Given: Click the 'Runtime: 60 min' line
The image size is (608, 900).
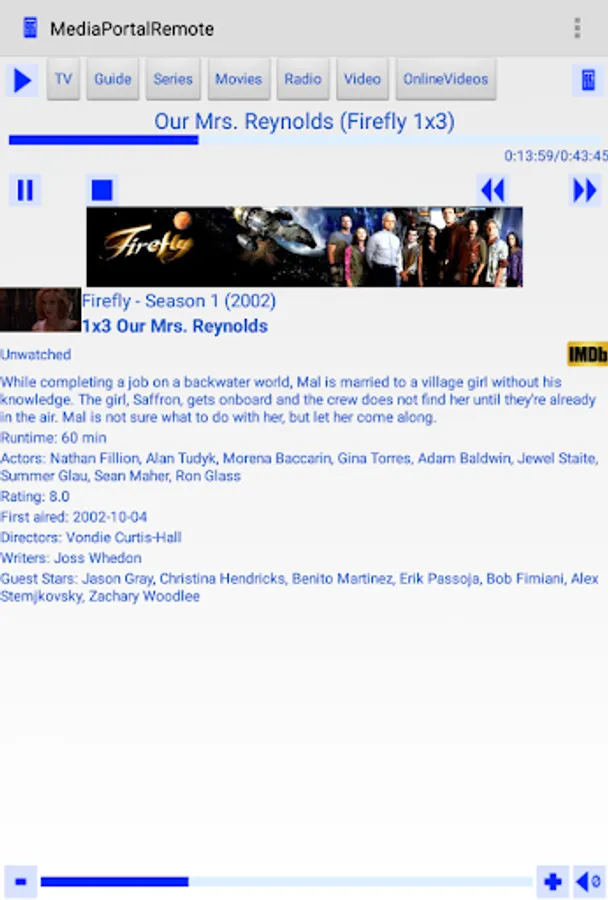Looking at the screenshot, I should click(x=53, y=438).
